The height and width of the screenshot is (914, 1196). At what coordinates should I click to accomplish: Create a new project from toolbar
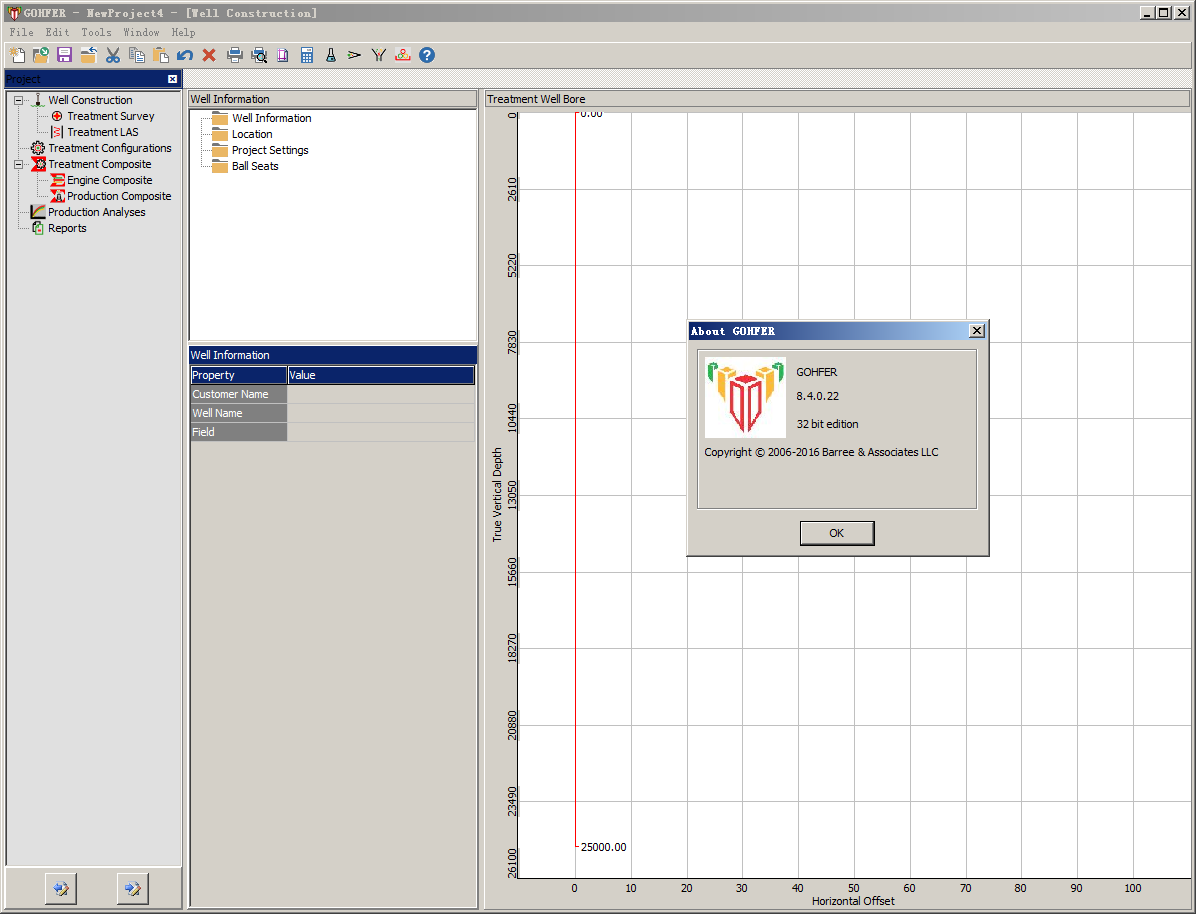(x=17, y=55)
